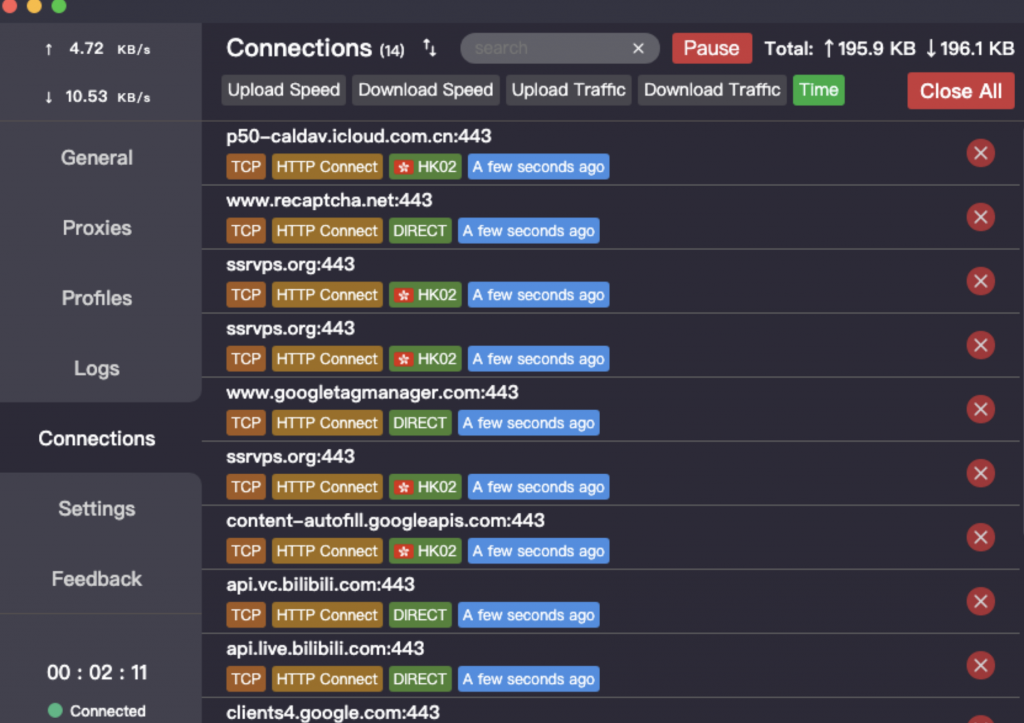
Task: Click the Connections (14) heading
Action: click(x=315, y=48)
